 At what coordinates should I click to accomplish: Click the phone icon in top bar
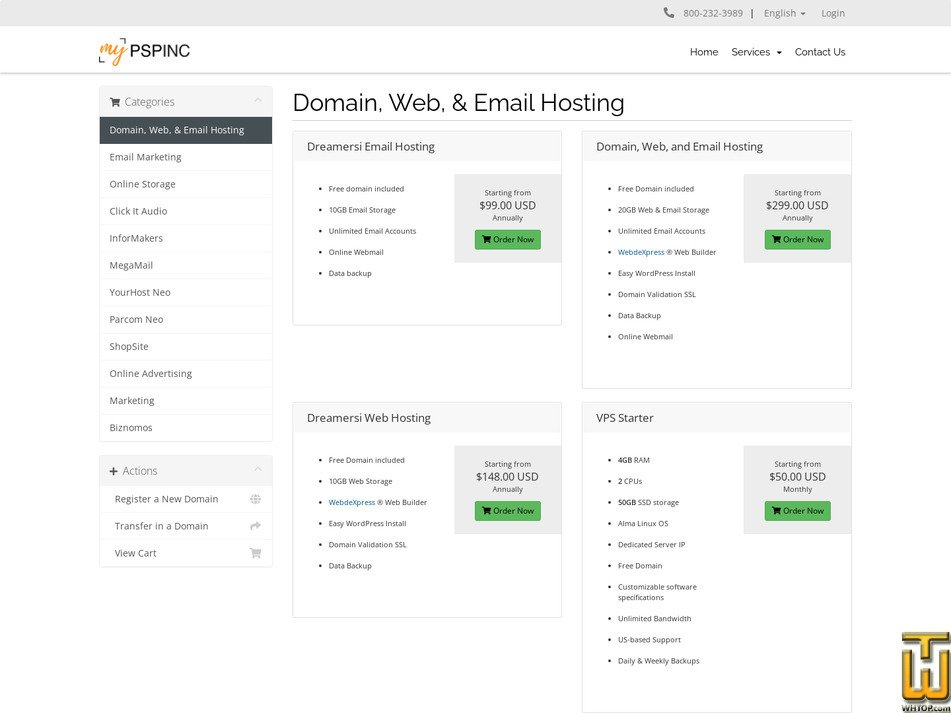668,13
